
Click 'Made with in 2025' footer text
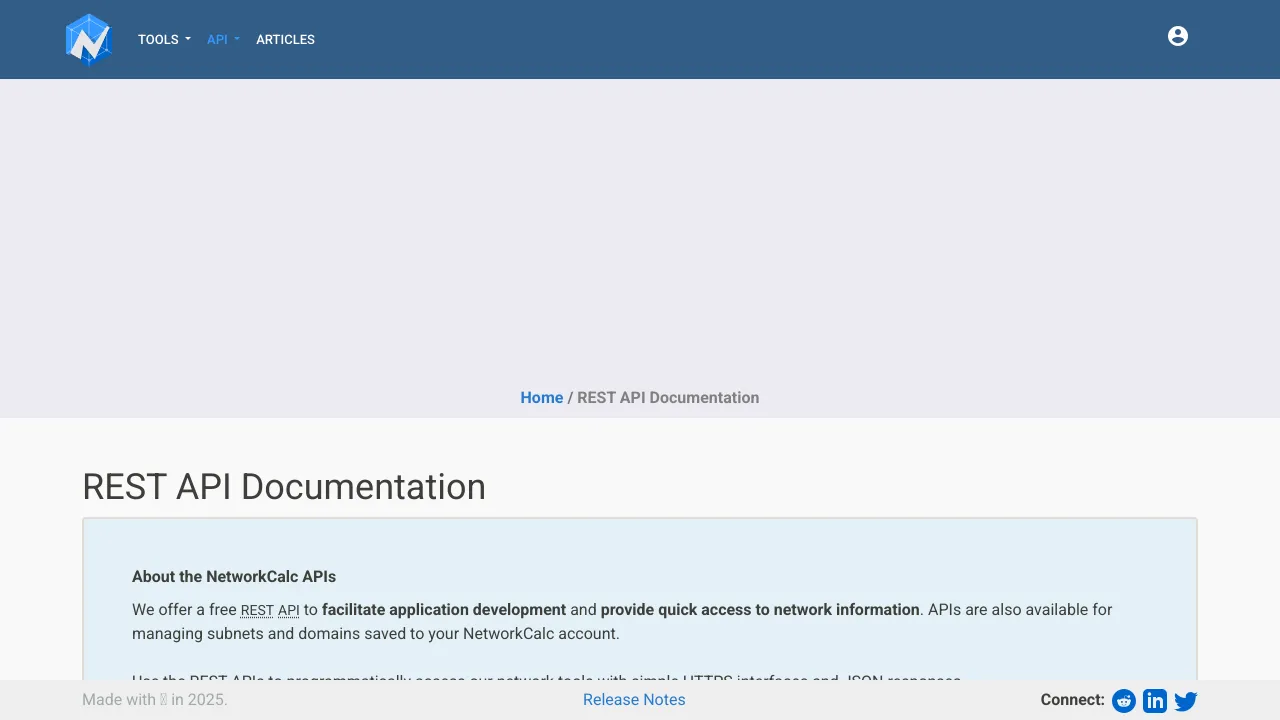[155, 700]
